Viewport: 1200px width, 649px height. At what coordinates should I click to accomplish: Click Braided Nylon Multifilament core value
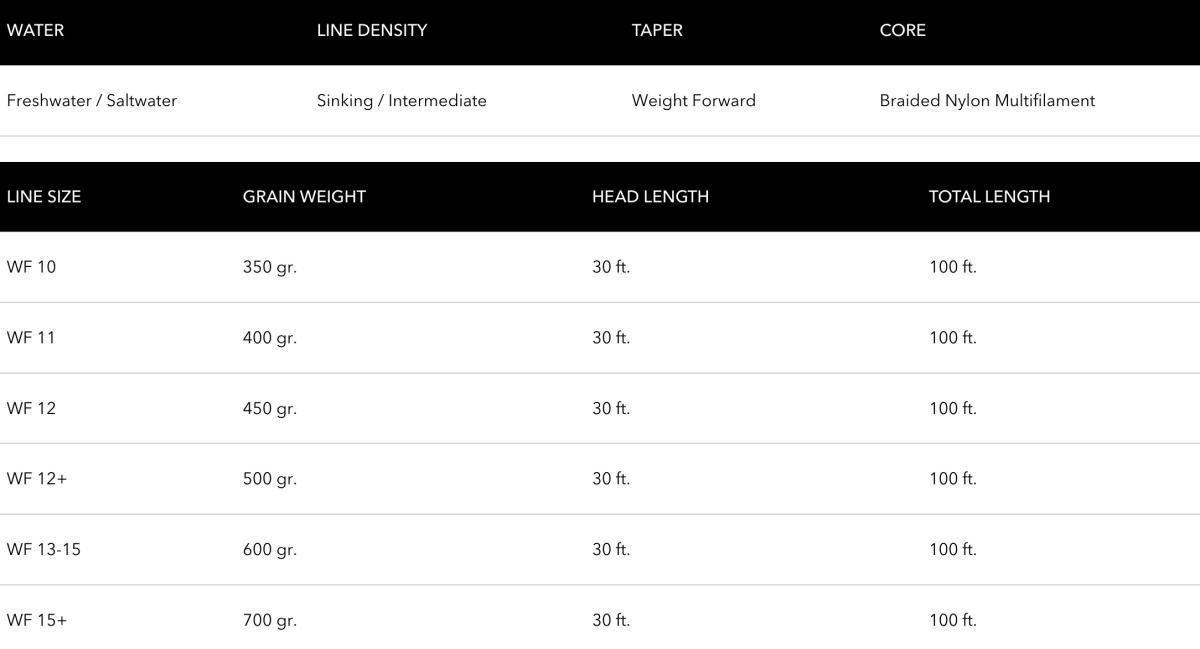(x=987, y=101)
